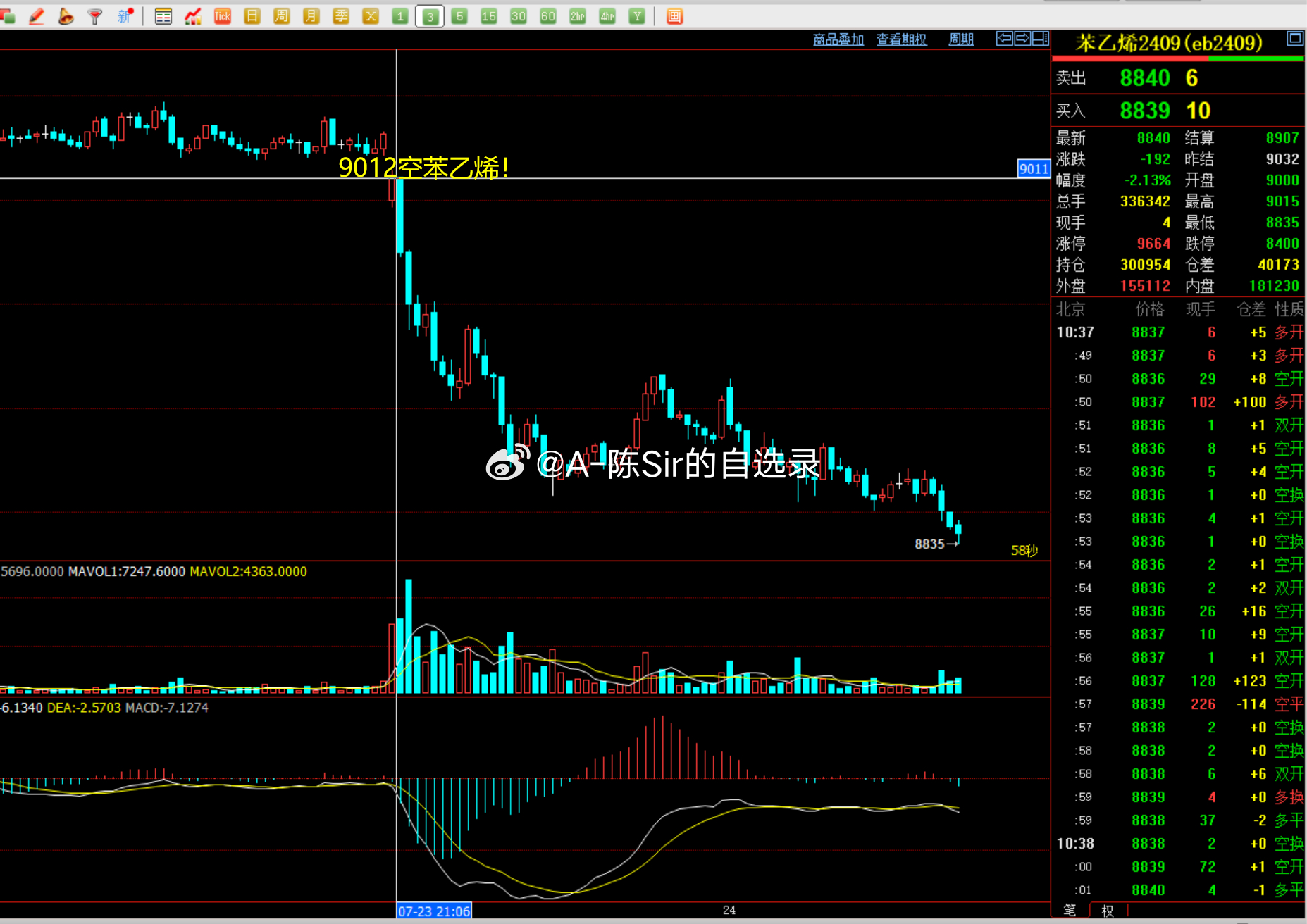Select the 10:38 trade row
The width and height of the screenshot is (1307, 924).
tap(1179, 844)
